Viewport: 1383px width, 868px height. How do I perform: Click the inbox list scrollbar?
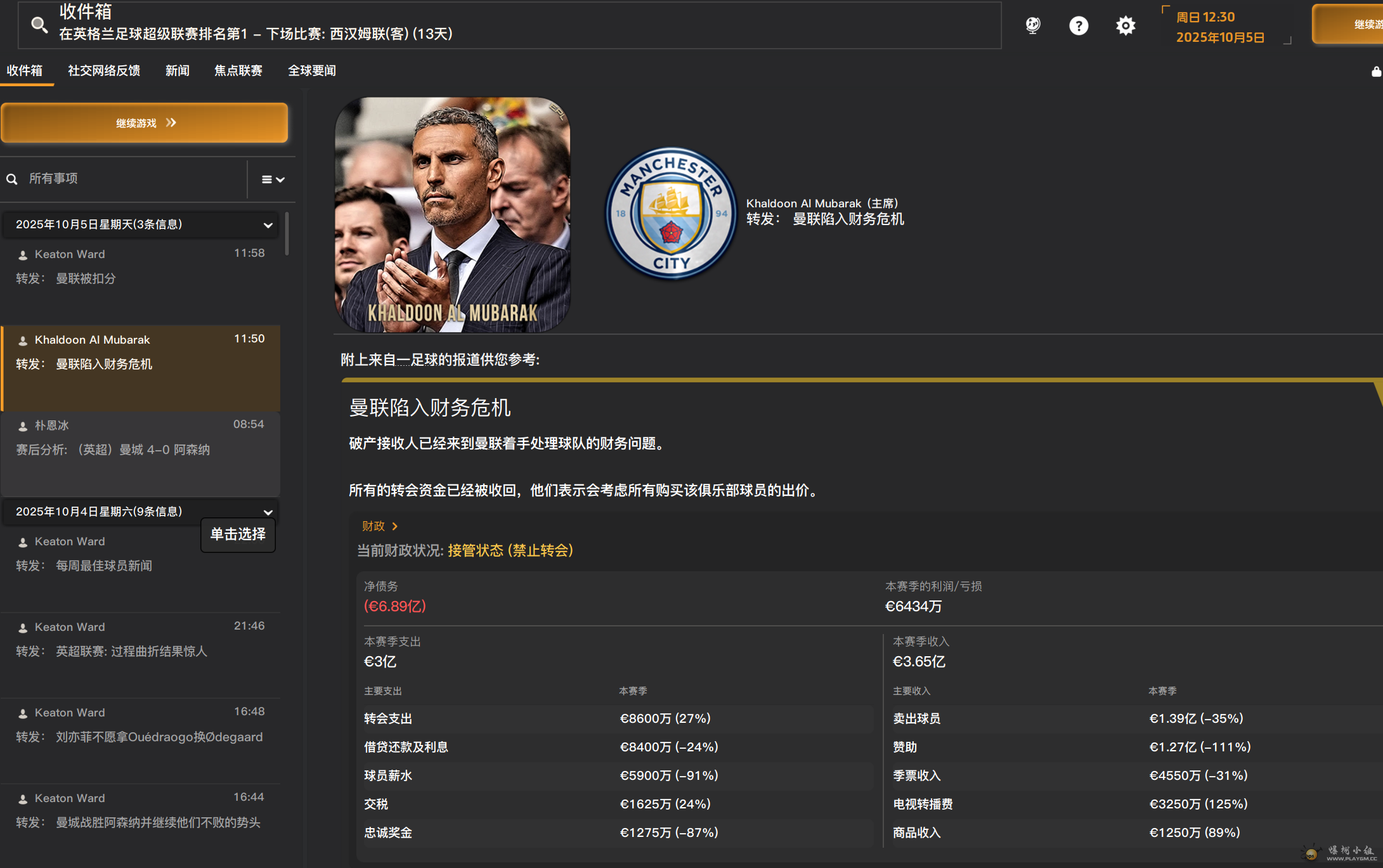pos(287,234)
